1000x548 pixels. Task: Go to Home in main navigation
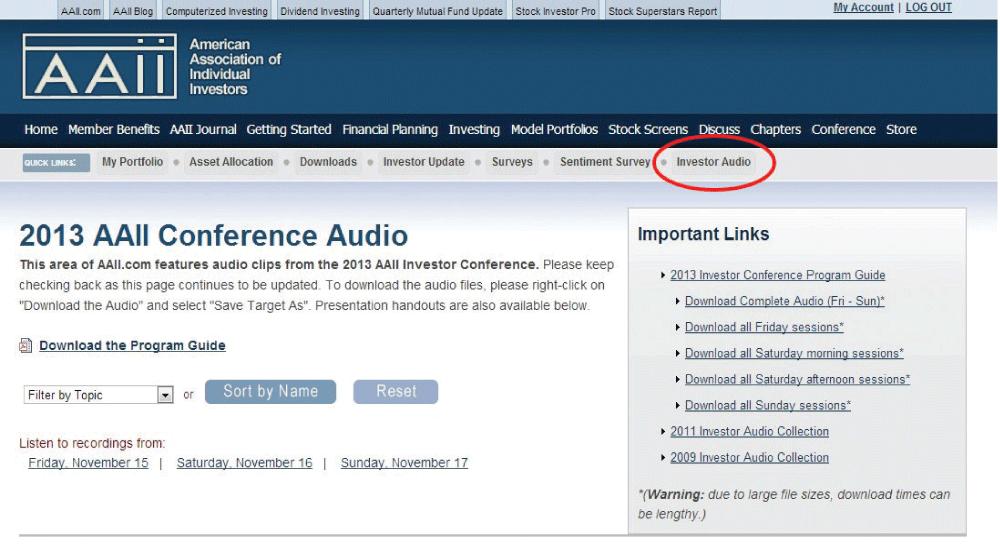[x=41, y=130]
